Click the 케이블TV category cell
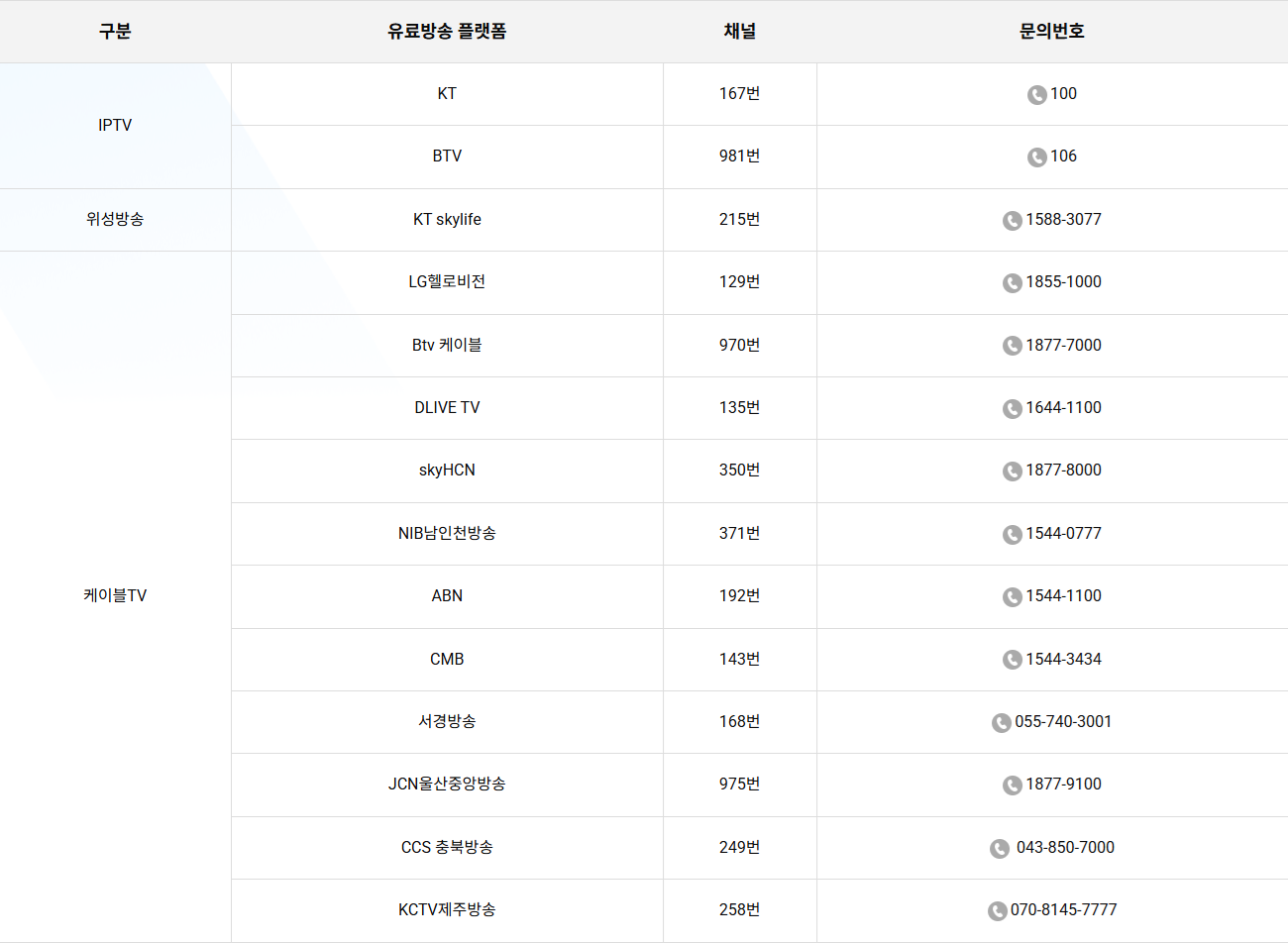 (115, 596)
